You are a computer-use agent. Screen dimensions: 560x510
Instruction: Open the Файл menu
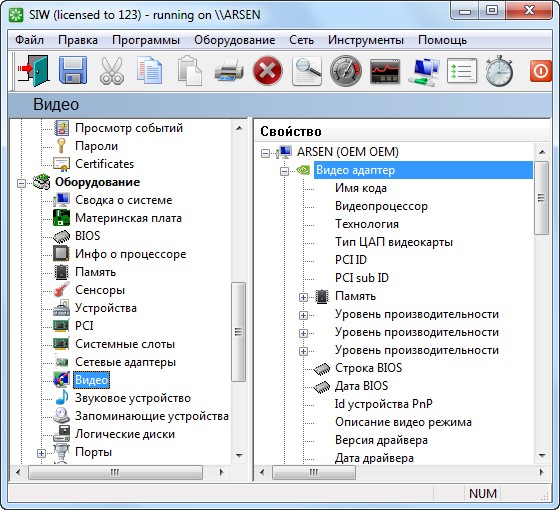click(x=29, y=40)
